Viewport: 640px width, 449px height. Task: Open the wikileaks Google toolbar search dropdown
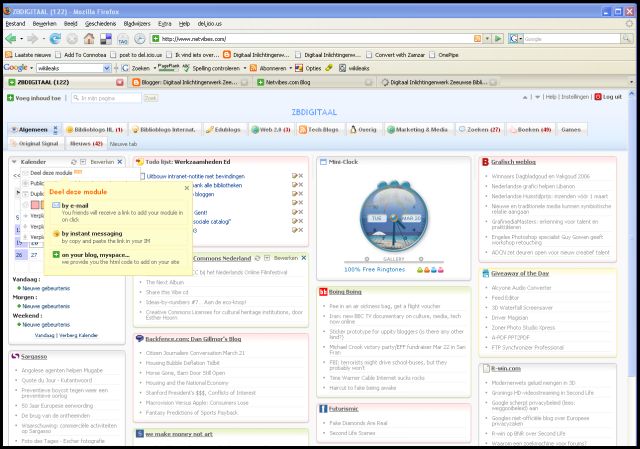tap(107, 68)
